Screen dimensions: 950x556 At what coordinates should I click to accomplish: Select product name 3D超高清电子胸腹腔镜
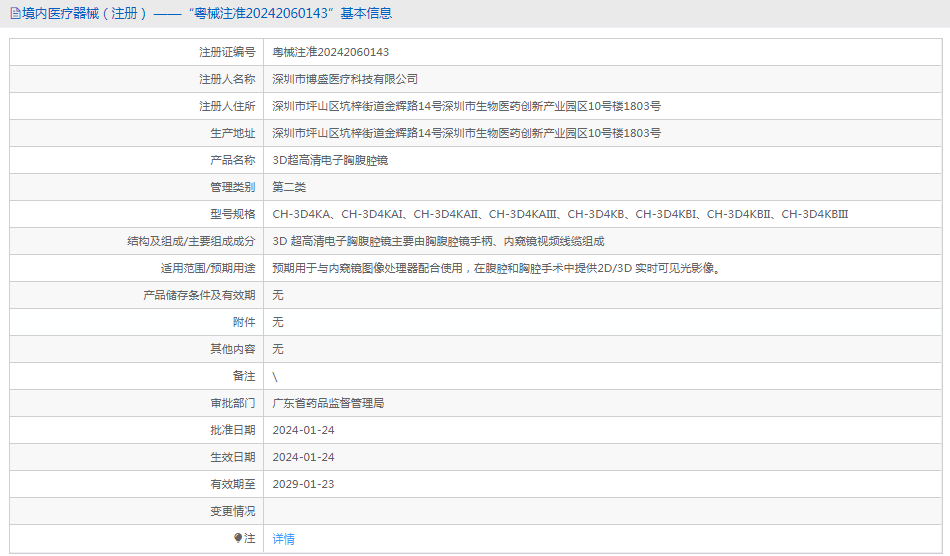[x=330, y=161]
